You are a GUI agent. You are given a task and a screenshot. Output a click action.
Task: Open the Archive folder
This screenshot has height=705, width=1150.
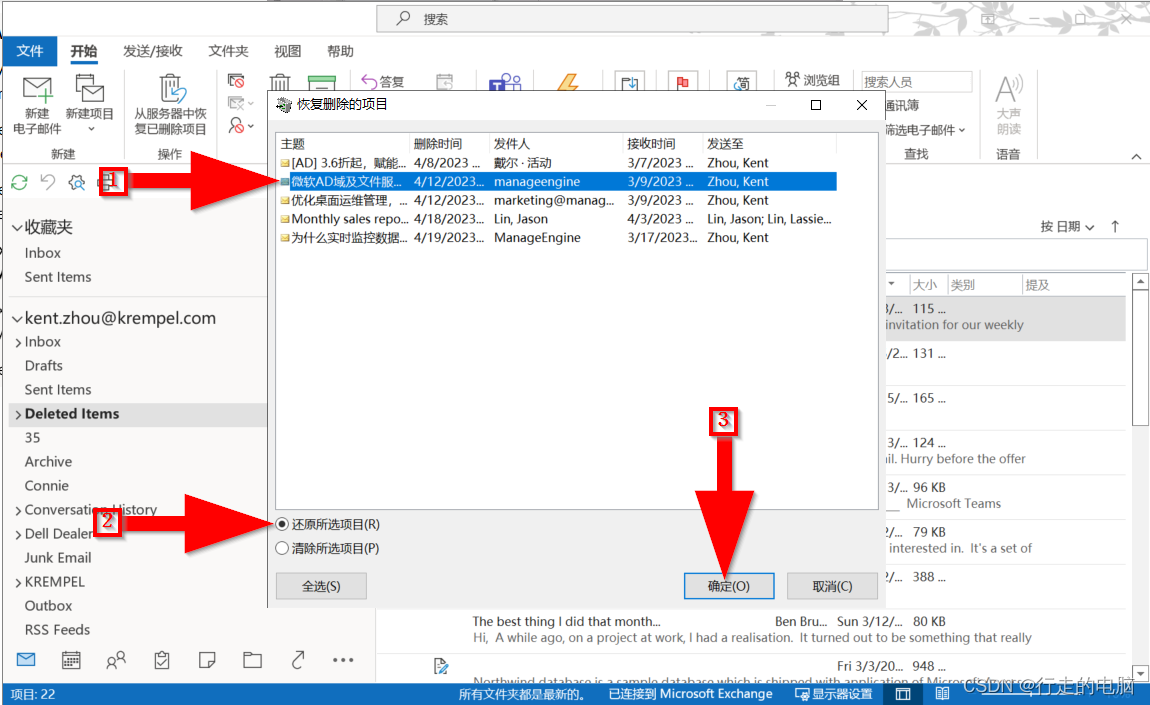(48, 462)
